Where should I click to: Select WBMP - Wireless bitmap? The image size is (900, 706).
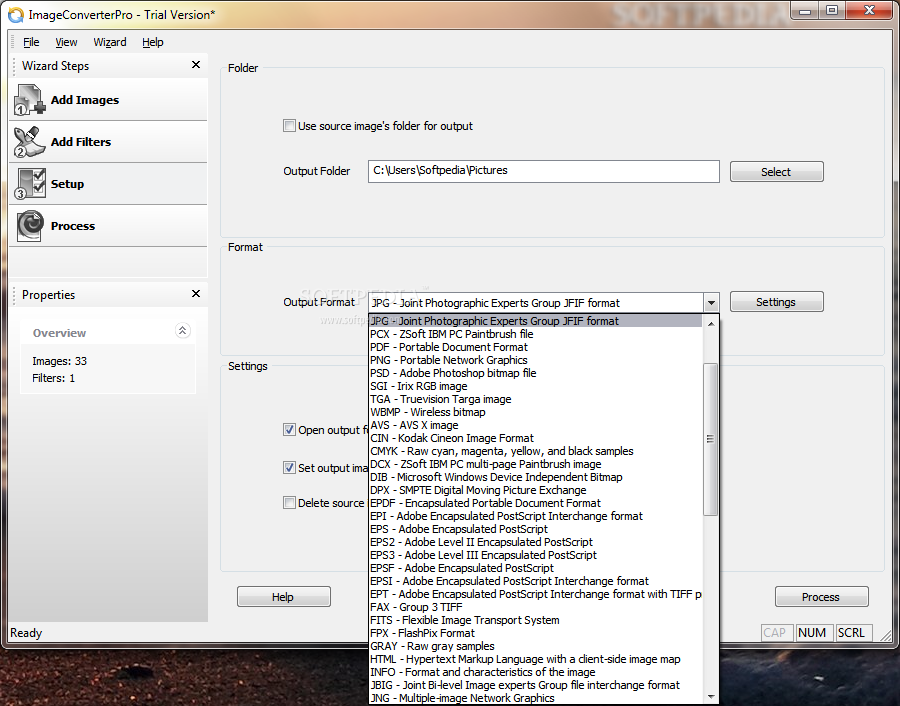coord(536,412)
